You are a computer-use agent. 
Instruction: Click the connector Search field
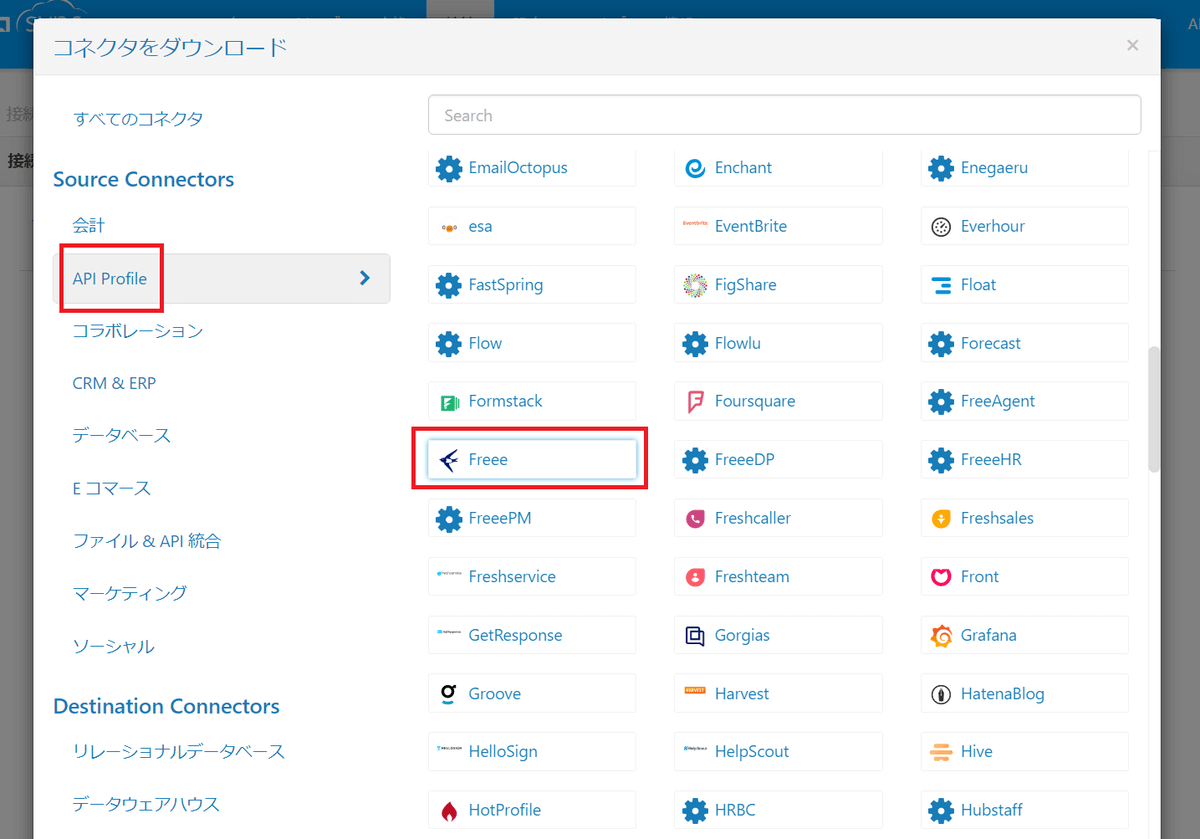784,115
